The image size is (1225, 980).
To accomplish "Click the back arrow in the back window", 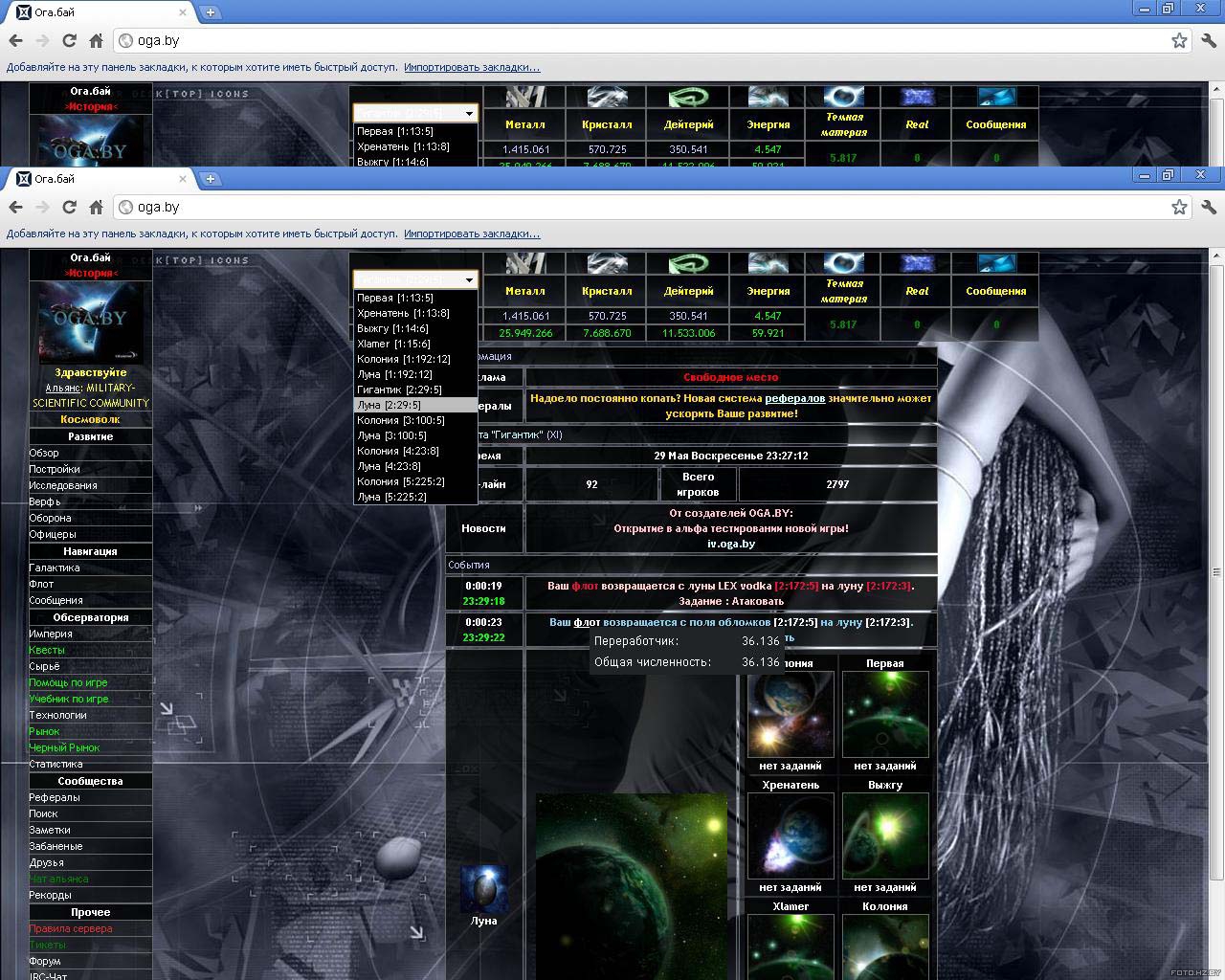I will 15,40.
